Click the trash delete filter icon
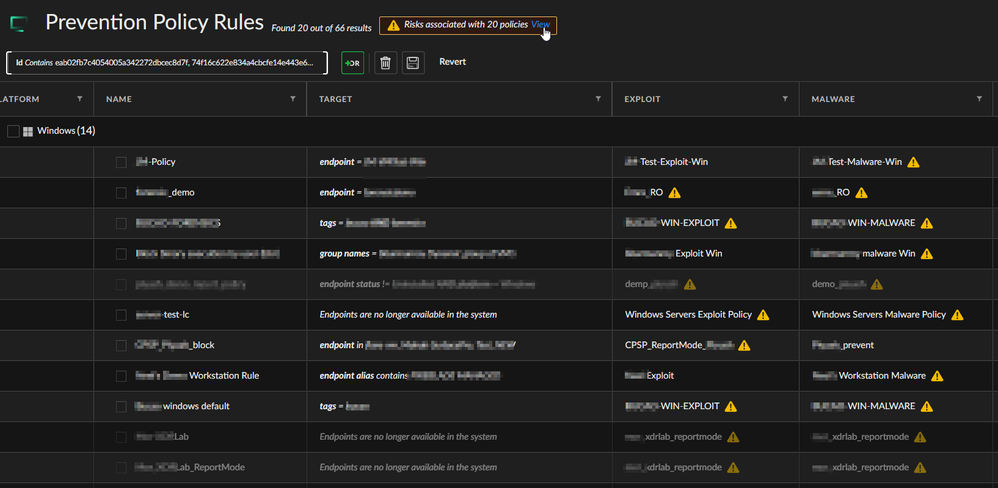This screenshot has height=488, width=998. pos(384,63)
